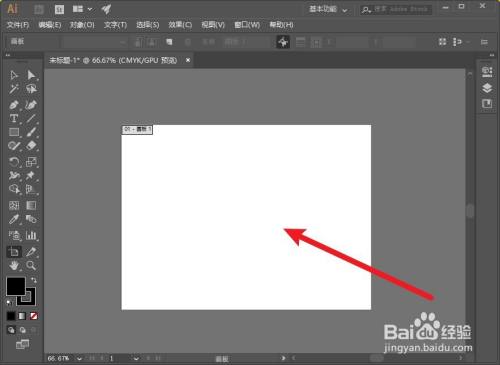Click the black Fill color box
This screenshot has width=500, height=365.
coord(15,286)
